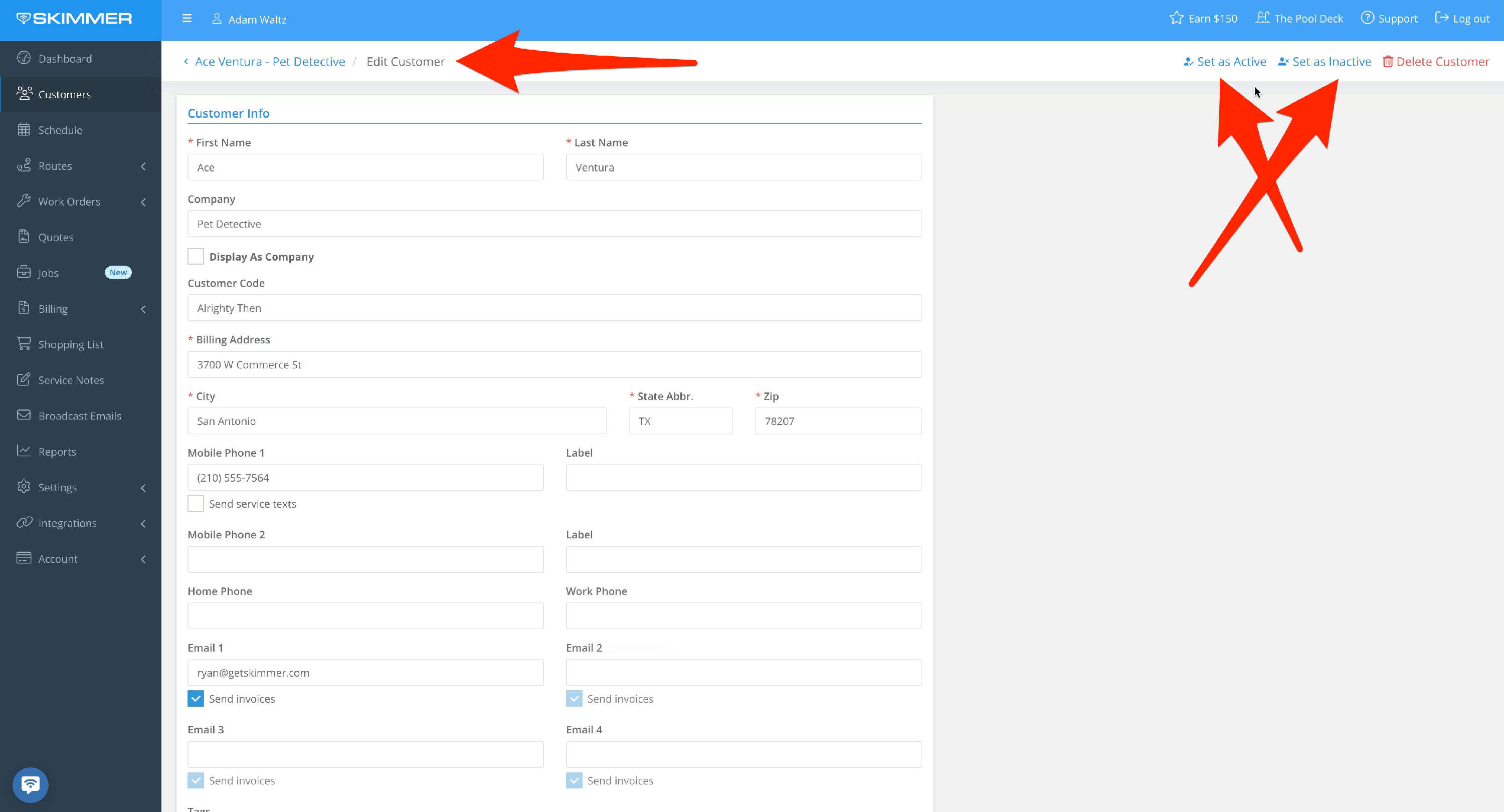Viewport: 1504px width, 812px height.
Task: Click the Customer Code input field
Action: click(x=554, y=308)
